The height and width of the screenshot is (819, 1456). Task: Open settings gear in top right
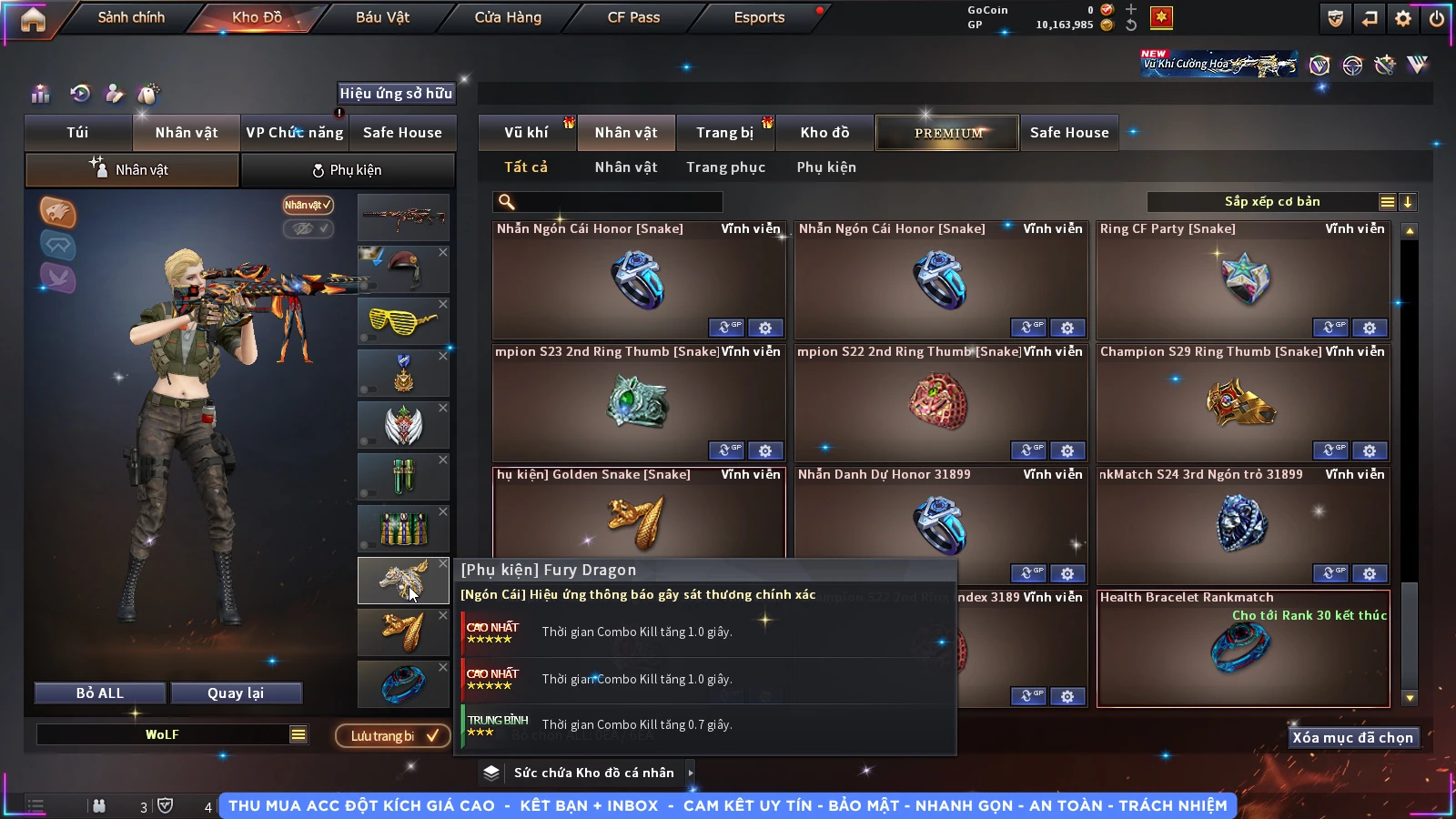(x=1403, y=18)
